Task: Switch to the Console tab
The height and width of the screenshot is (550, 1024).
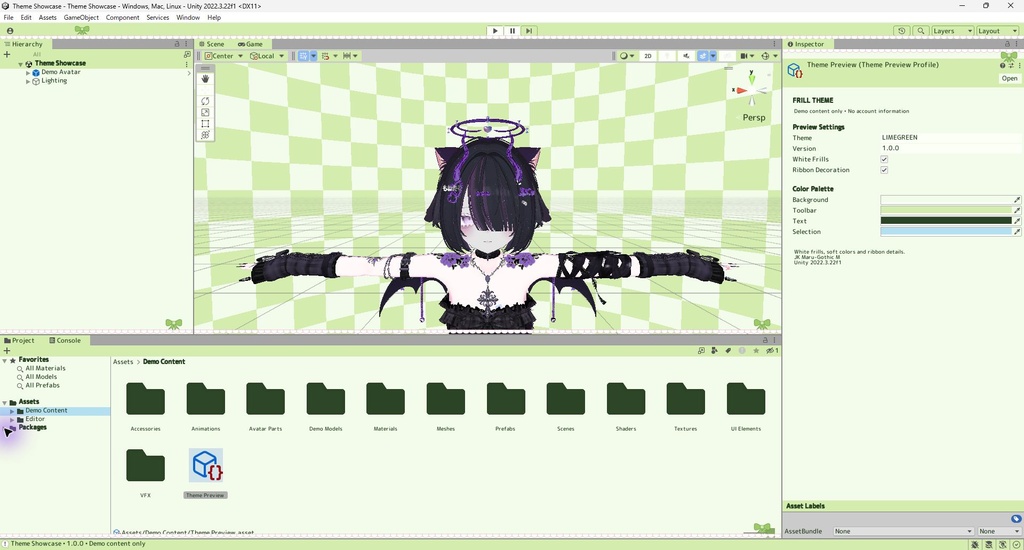Action: [x=65, y=340]
